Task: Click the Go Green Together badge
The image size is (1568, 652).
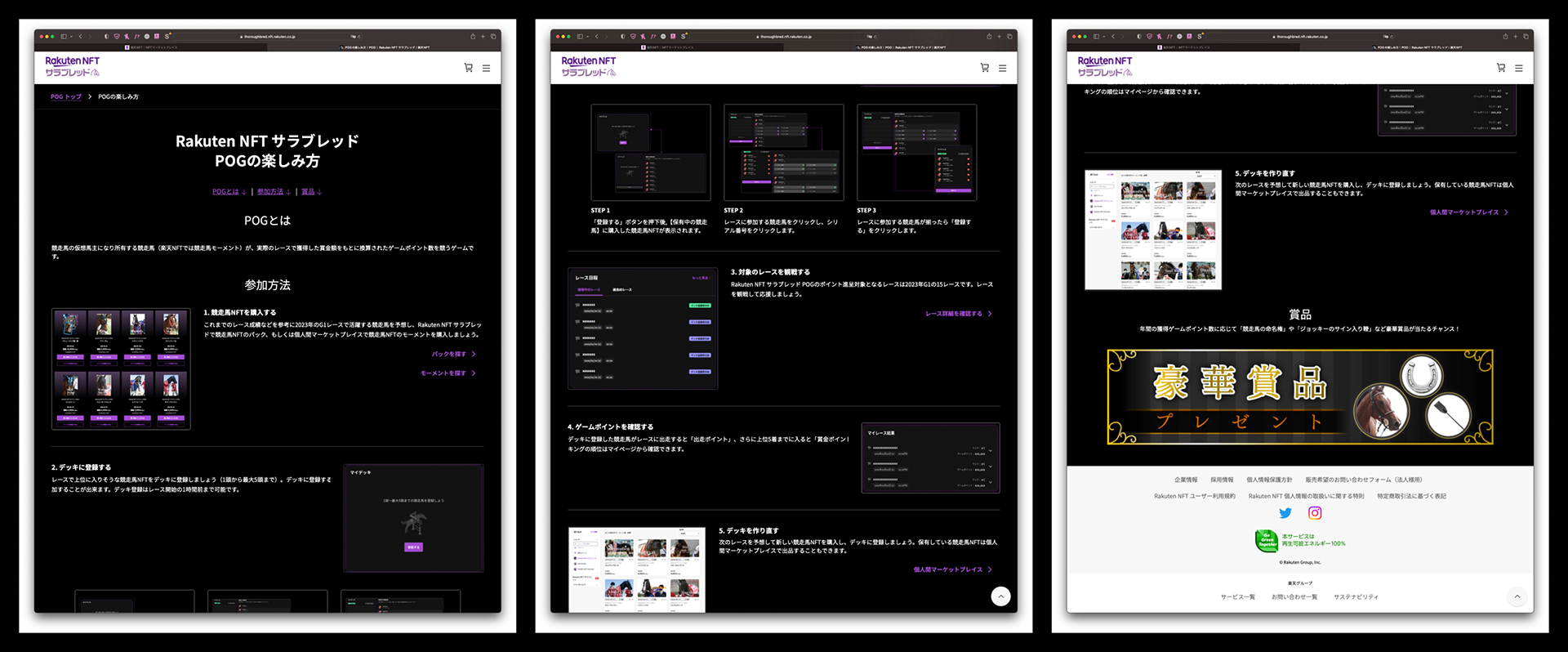Action: 1267,541
